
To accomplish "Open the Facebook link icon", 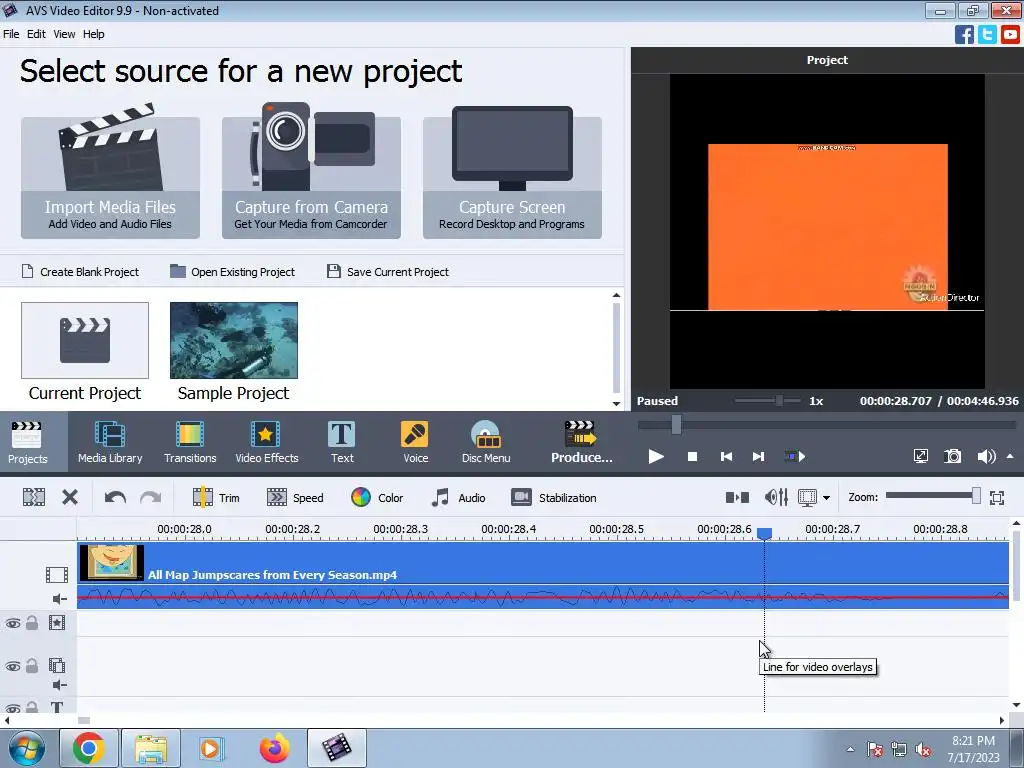I will pyautogui.click(x=964, y=34).
